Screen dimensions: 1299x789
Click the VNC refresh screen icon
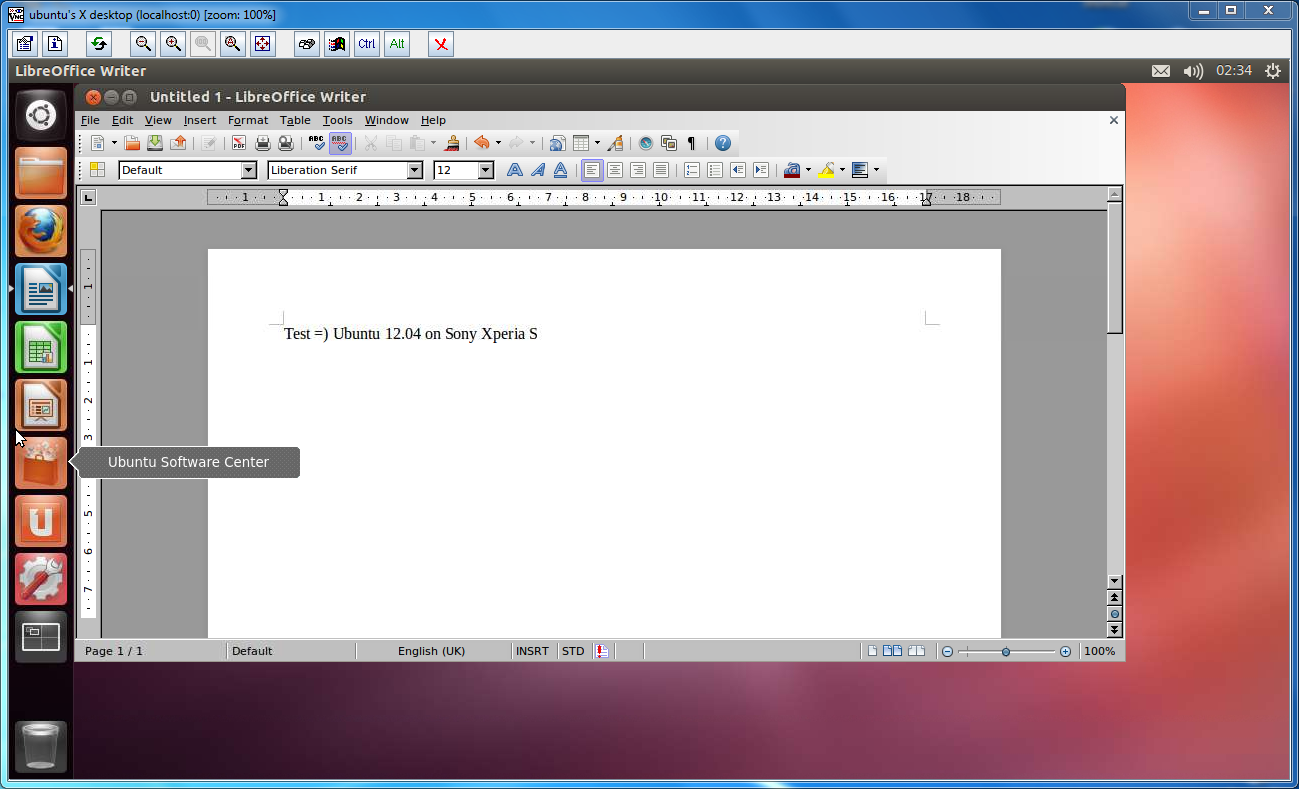click(99, 44)
